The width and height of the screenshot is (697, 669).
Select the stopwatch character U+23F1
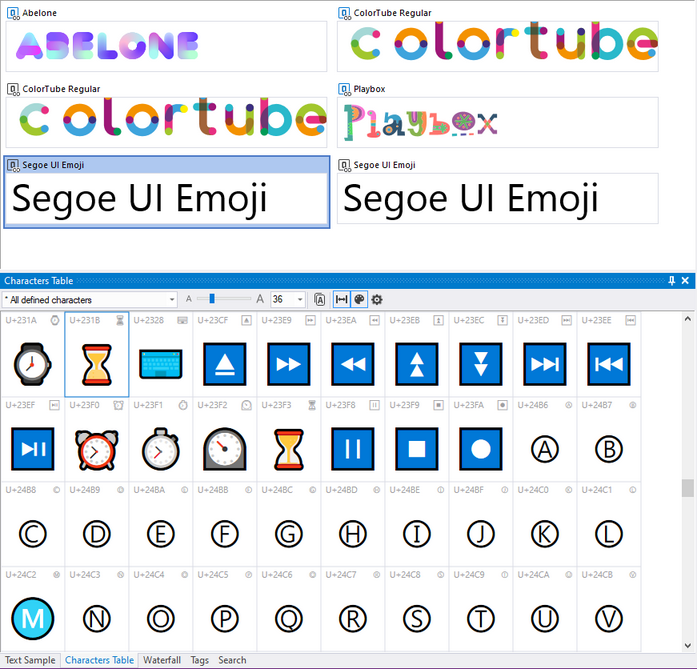(x=160, y=439)
